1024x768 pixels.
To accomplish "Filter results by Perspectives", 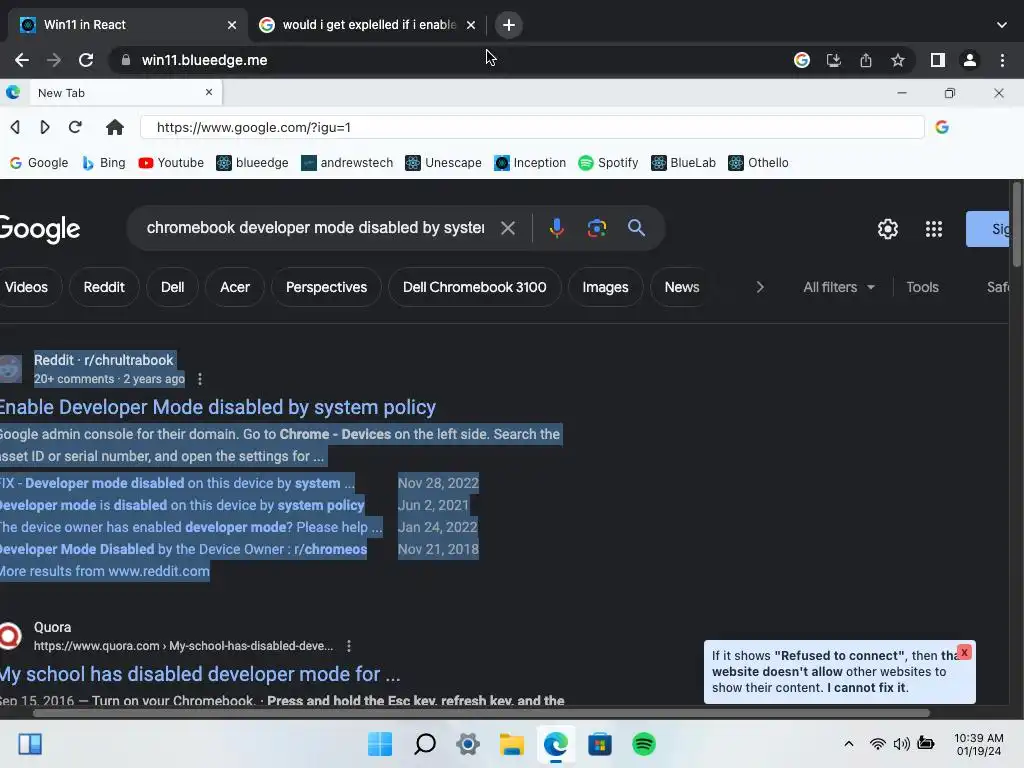I will pos(326,287).
